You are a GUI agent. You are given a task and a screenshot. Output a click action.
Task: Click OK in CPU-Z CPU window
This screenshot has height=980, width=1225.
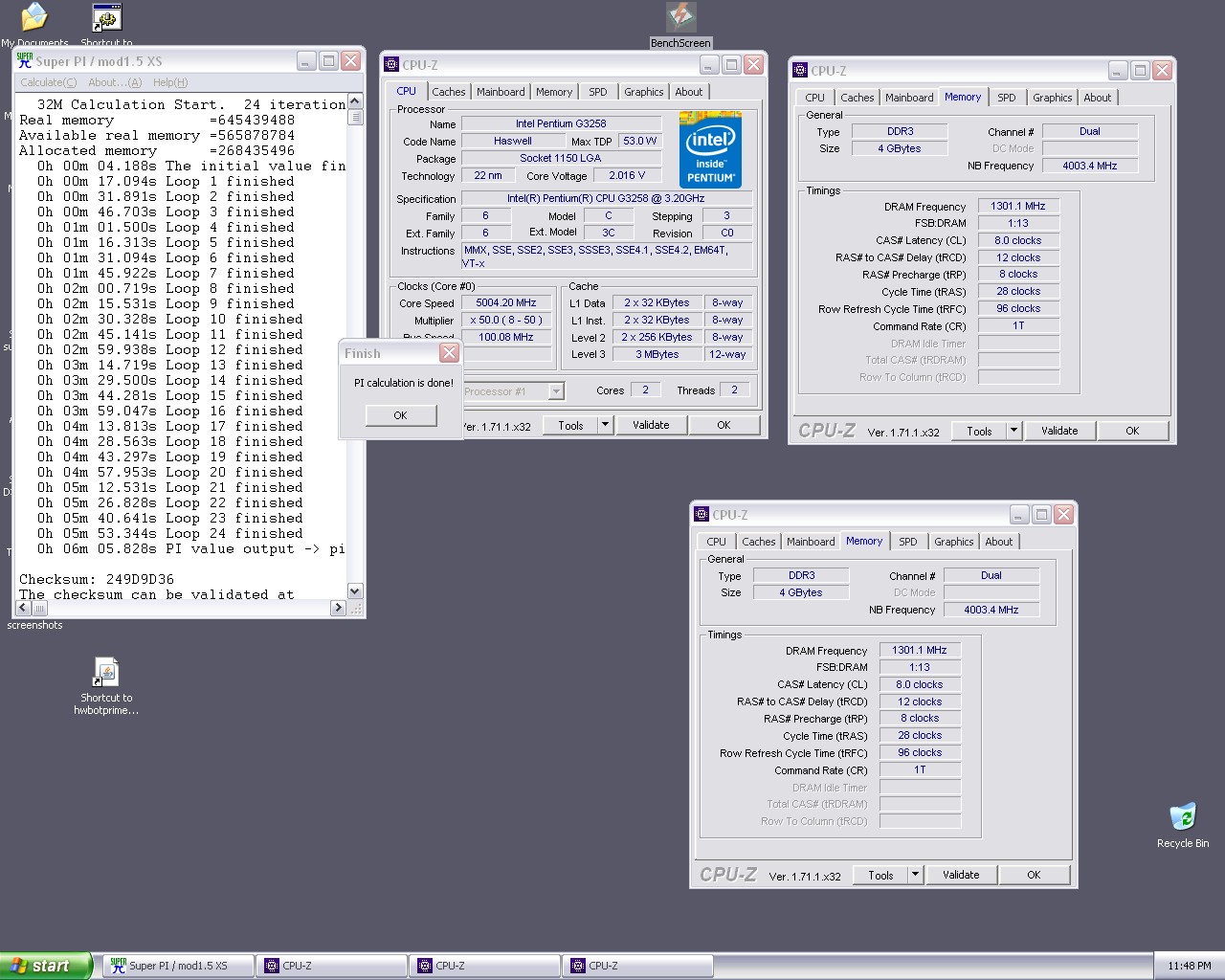point(724,425)
